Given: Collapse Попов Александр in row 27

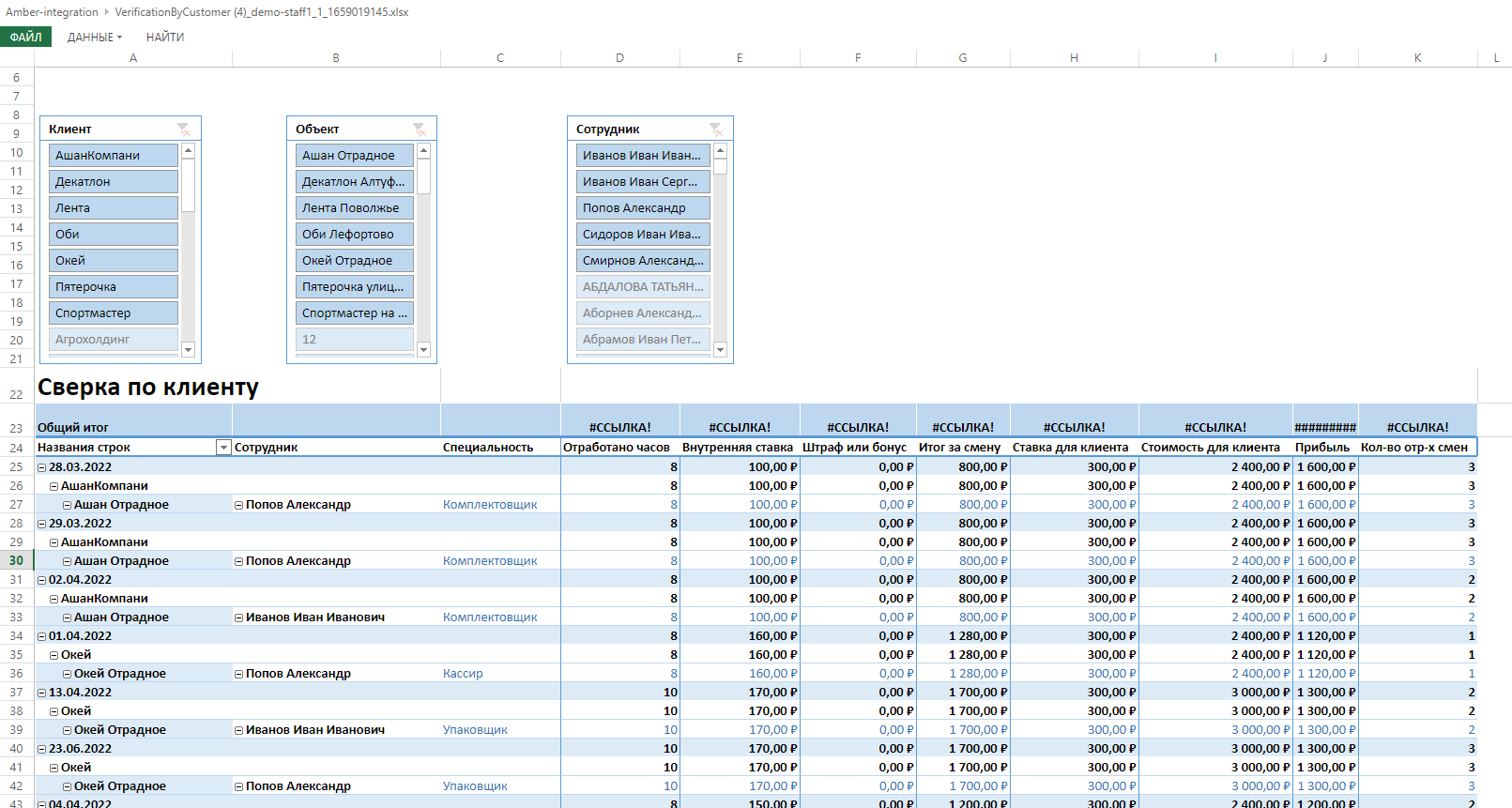Looking at the screenshot, I should [x=239, y=505].
